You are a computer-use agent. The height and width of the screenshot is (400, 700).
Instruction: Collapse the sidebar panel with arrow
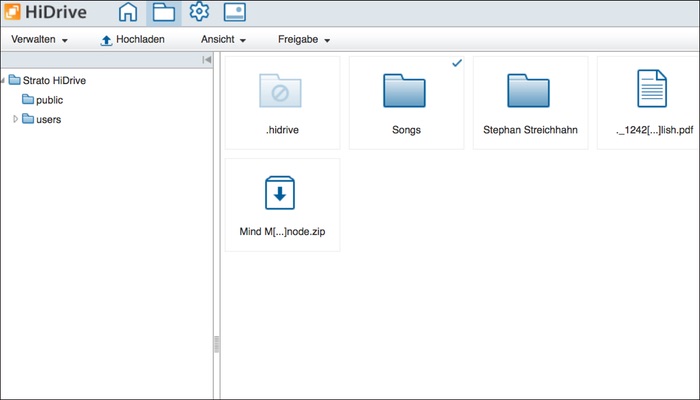tap(207, 60)
